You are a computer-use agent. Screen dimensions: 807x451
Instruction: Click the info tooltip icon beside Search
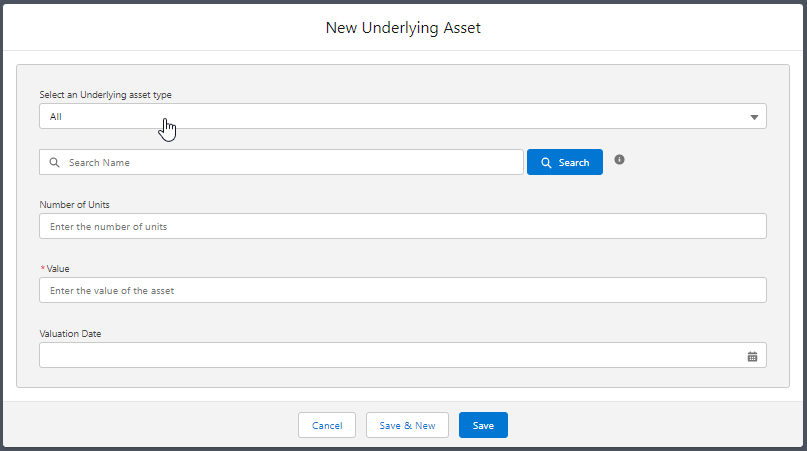pyautogui.click(x=619, y=160)
